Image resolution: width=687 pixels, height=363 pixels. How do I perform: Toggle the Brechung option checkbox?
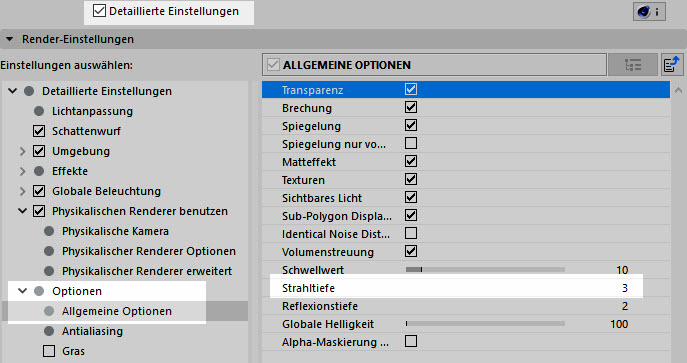coord(411,108)
